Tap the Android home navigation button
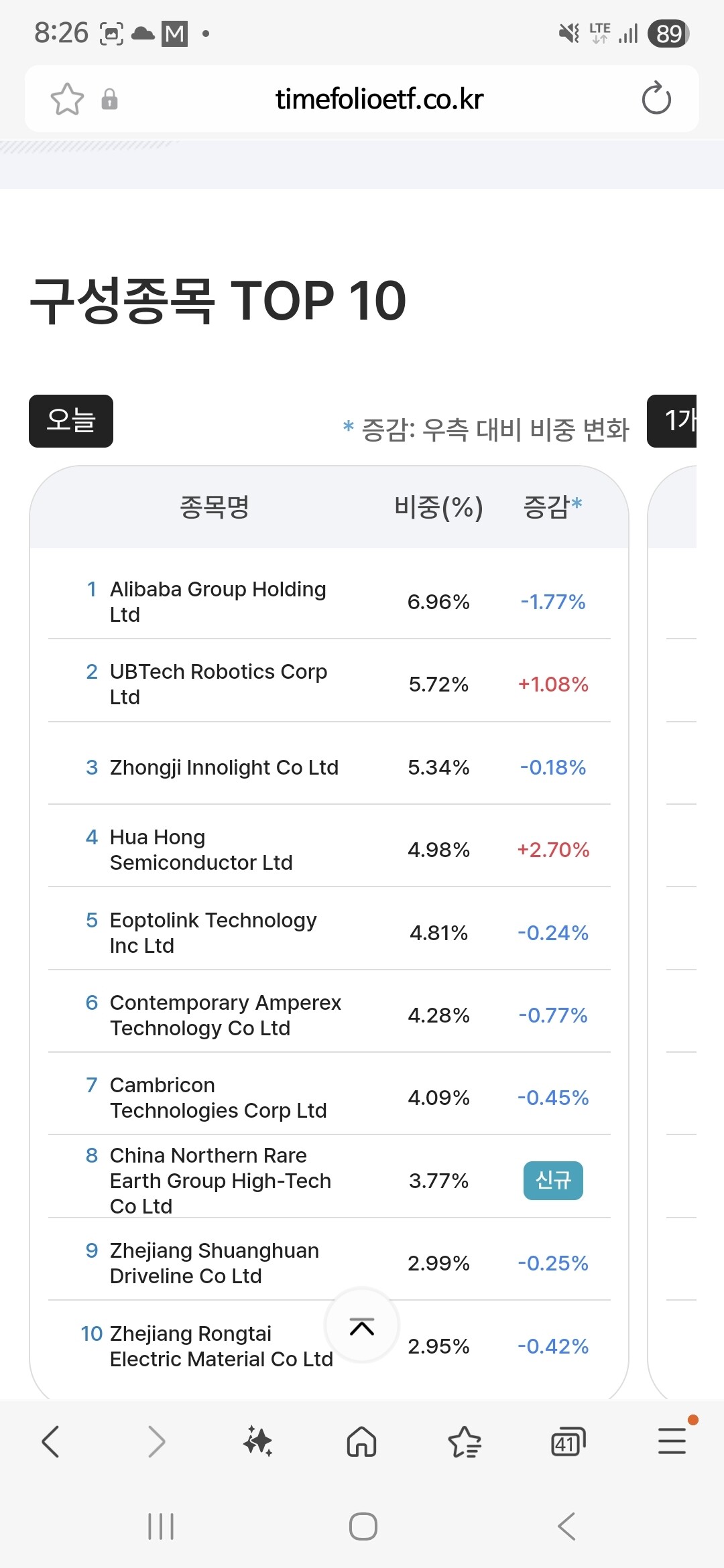Viewport: 724px width, 1568px height. pyautogui.click(x=363, y=1526)
